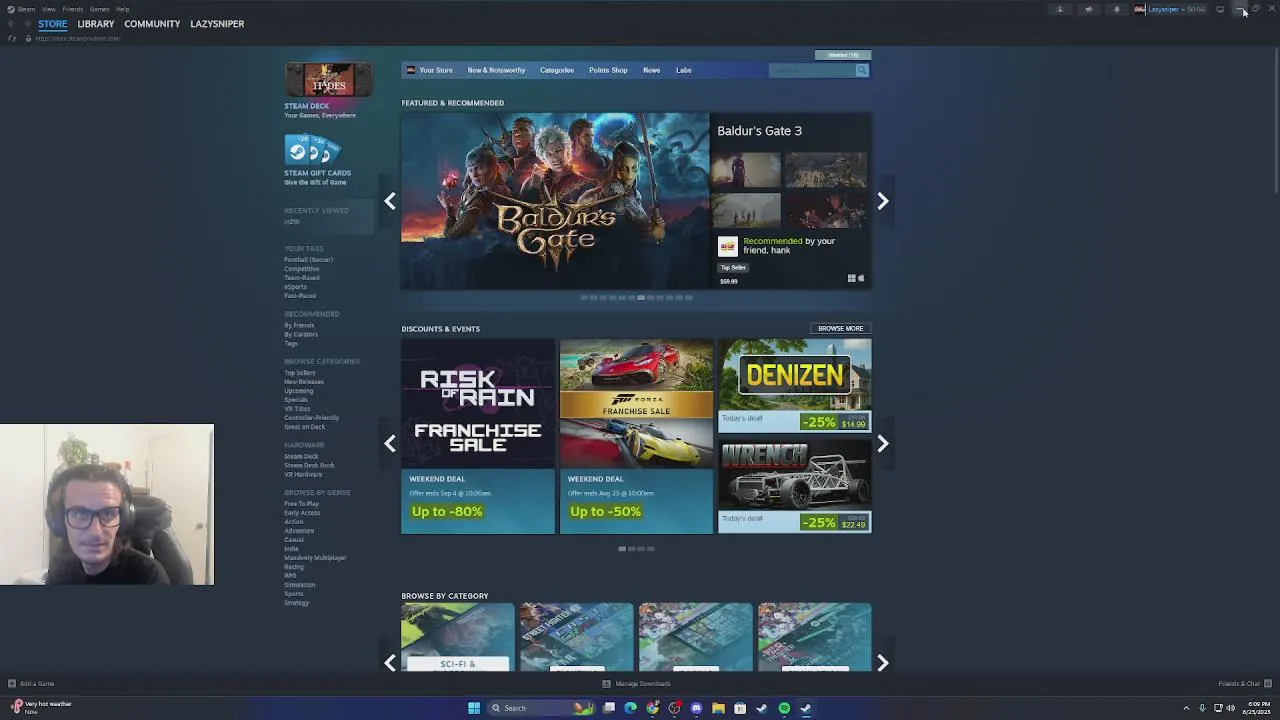Switch to the COMMUNITY tab
Viewport: 1280px width, 720px height.
coord(152,24)
